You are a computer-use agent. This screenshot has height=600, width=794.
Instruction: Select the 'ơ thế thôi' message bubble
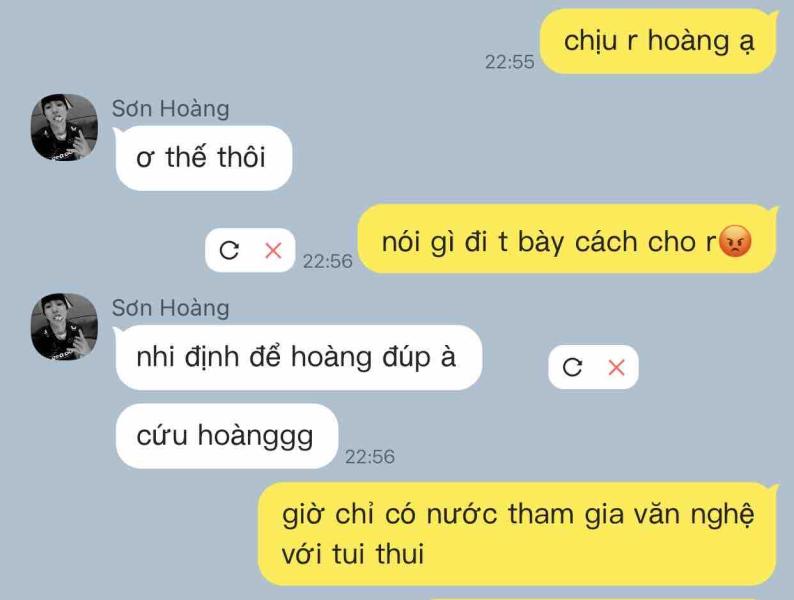click(x=204, y=157)
